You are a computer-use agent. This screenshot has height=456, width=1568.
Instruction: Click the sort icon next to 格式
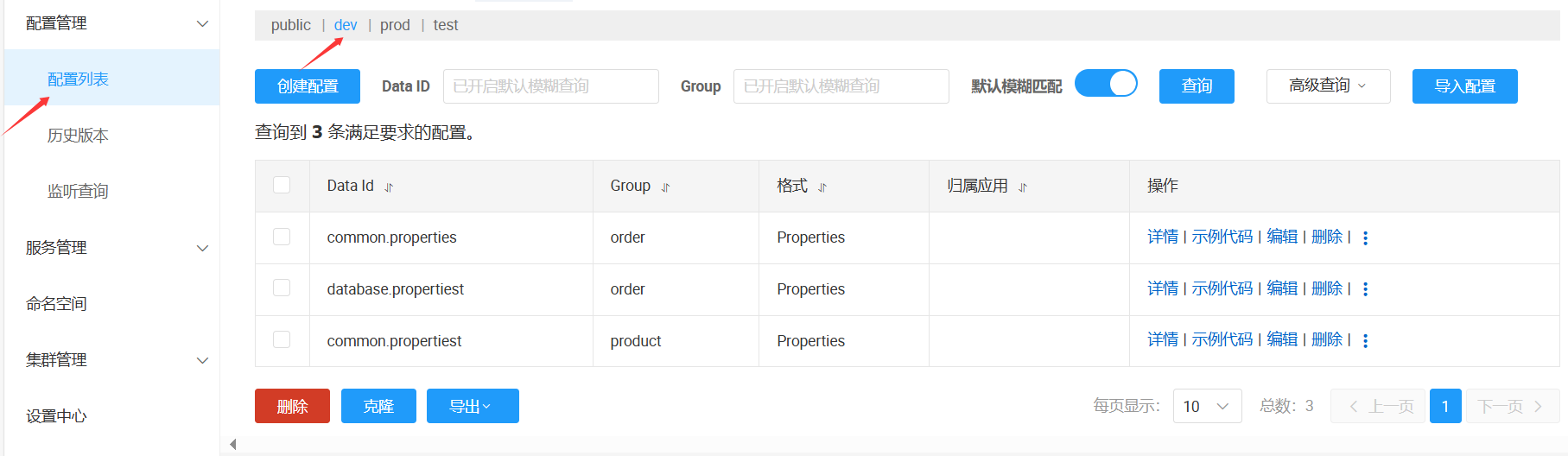click(x=822, y=187)
